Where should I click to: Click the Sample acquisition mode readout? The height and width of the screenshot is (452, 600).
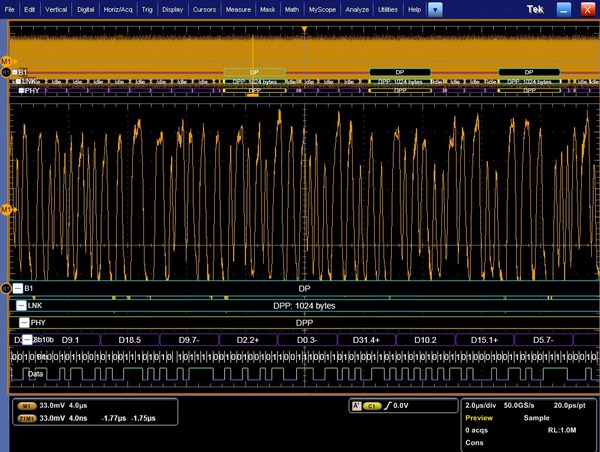tap(536, 418)
